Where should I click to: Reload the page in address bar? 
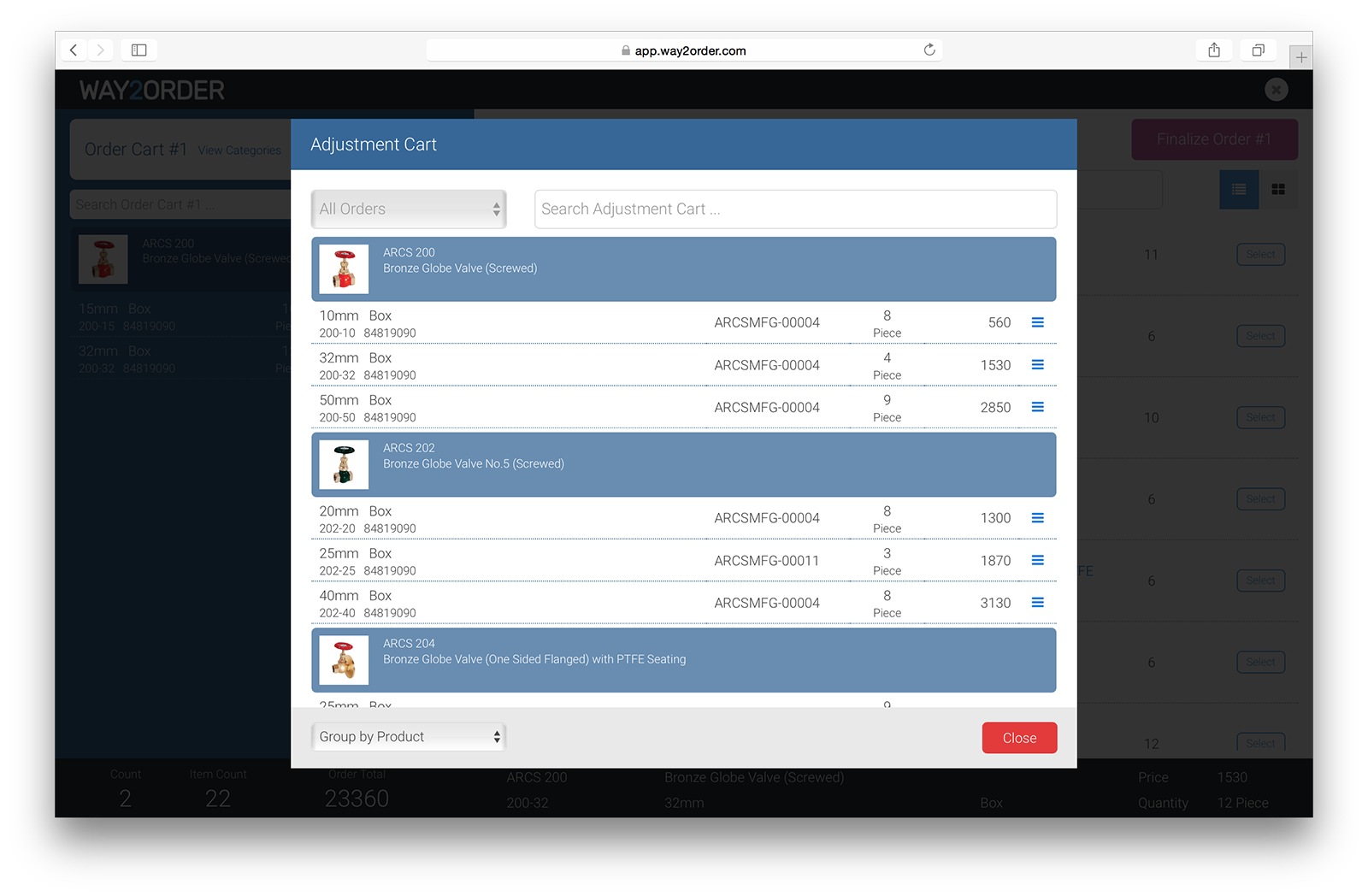pyautogui.click(x=929, y=50)
